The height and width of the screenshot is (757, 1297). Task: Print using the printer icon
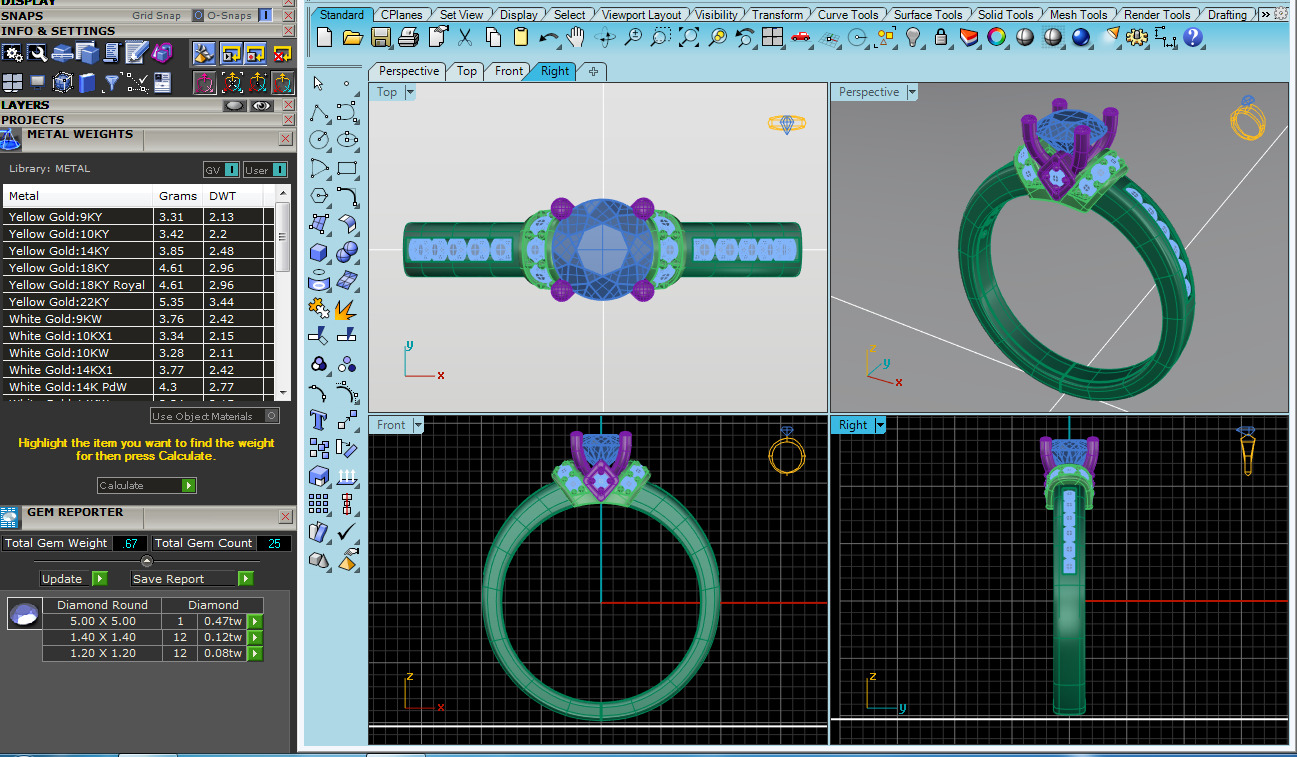coord(409,38)
